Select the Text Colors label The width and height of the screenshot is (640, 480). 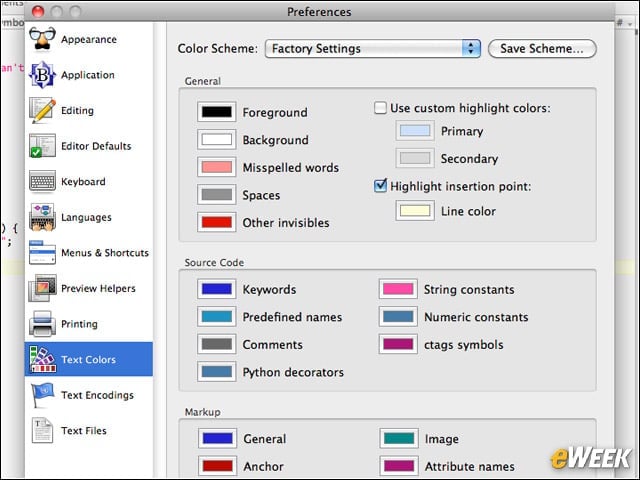[x=88, y=359]
